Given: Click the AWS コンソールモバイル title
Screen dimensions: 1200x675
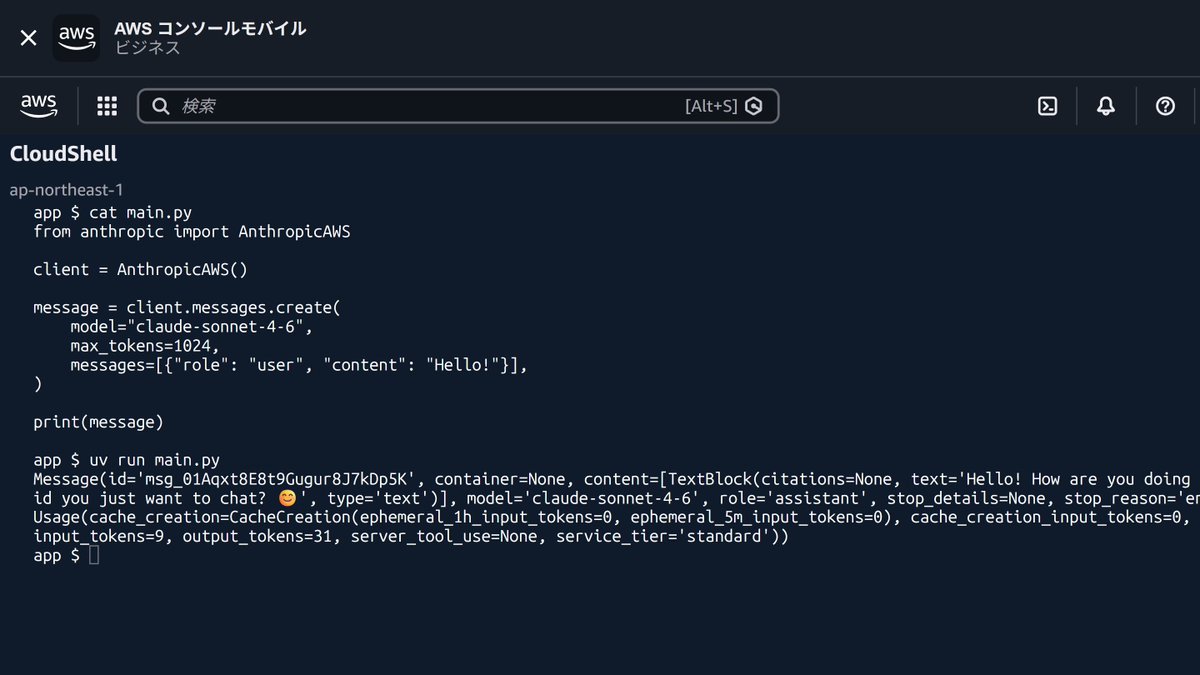Looking at the screenshot, I should pos(210,28).
